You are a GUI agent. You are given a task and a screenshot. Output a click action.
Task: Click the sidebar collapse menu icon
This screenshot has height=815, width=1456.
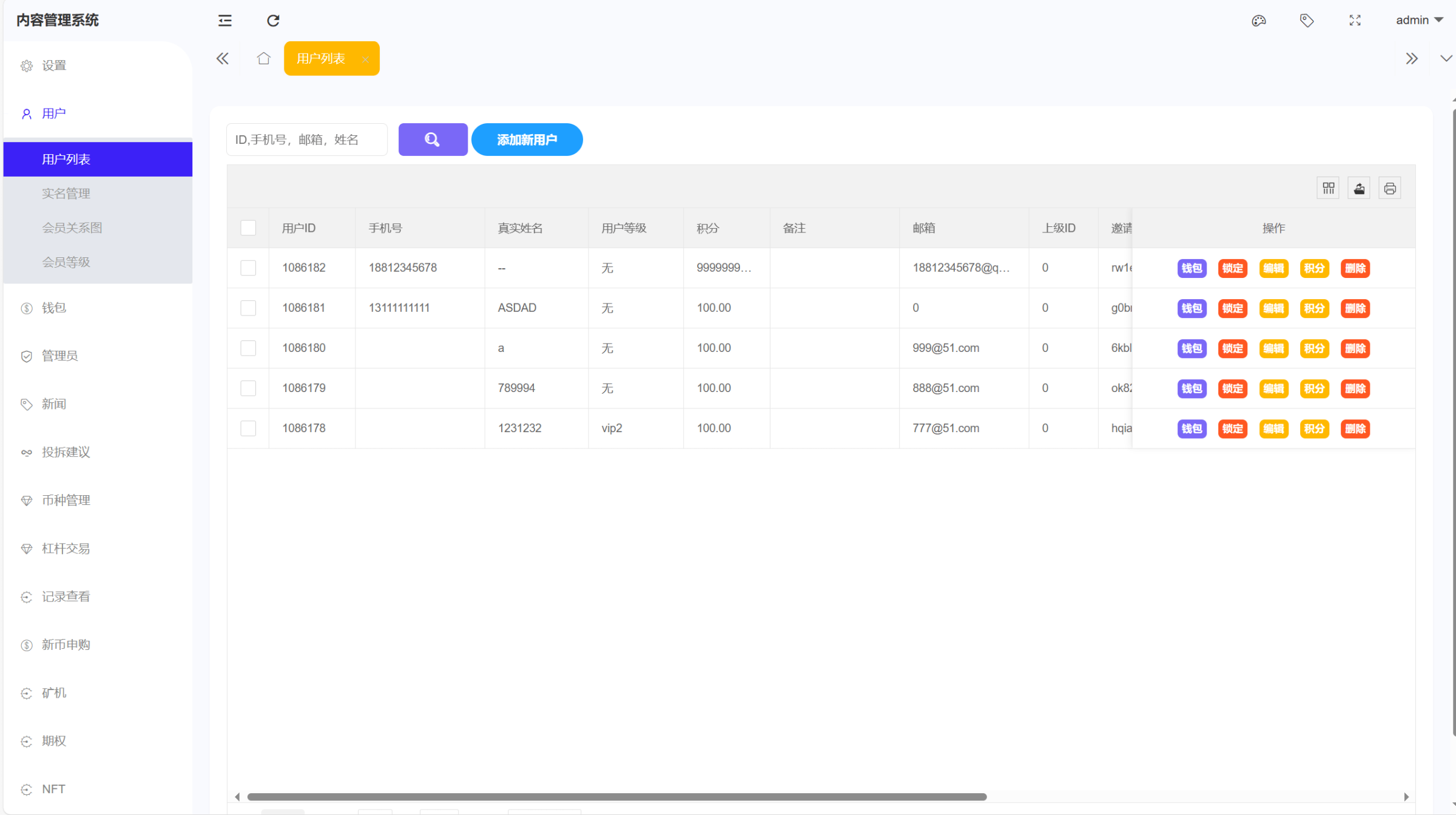tap(225, 21)
